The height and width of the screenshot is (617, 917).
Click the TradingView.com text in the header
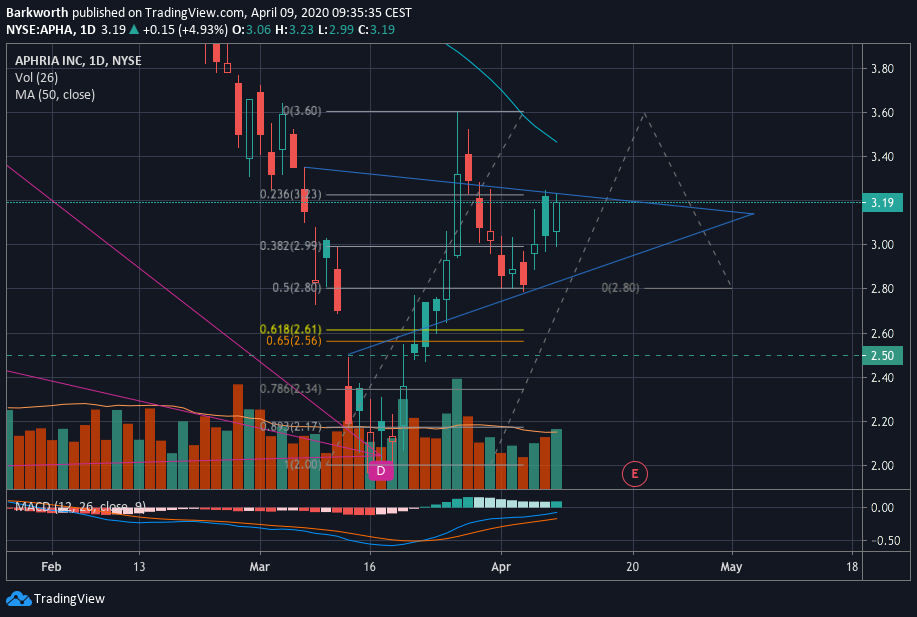coord(195,12)
